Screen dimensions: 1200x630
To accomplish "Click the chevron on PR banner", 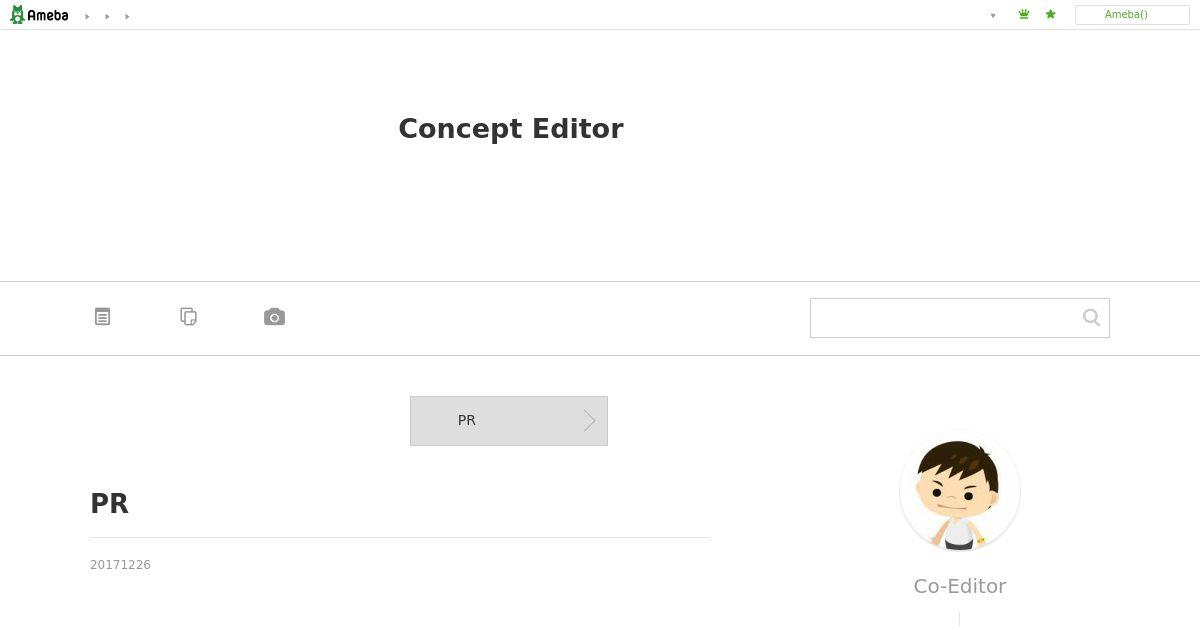I will [x=590, y=421].
